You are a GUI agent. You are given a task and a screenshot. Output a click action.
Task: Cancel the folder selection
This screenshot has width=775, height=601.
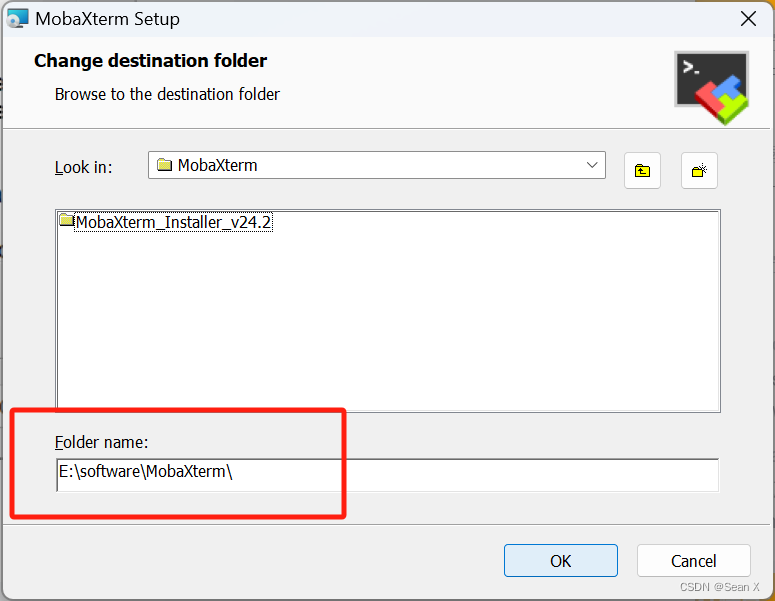[x=693, y=560]
